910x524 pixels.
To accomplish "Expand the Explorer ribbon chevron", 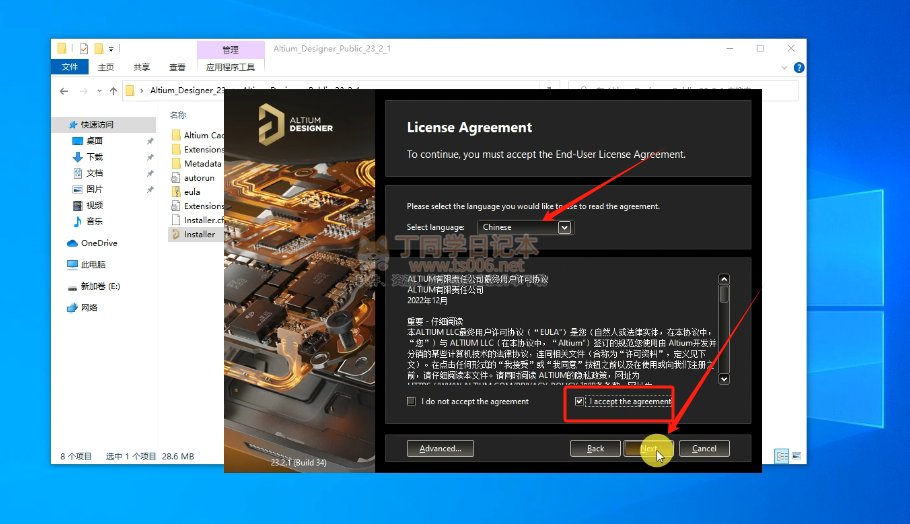I will tap(784, 67).
